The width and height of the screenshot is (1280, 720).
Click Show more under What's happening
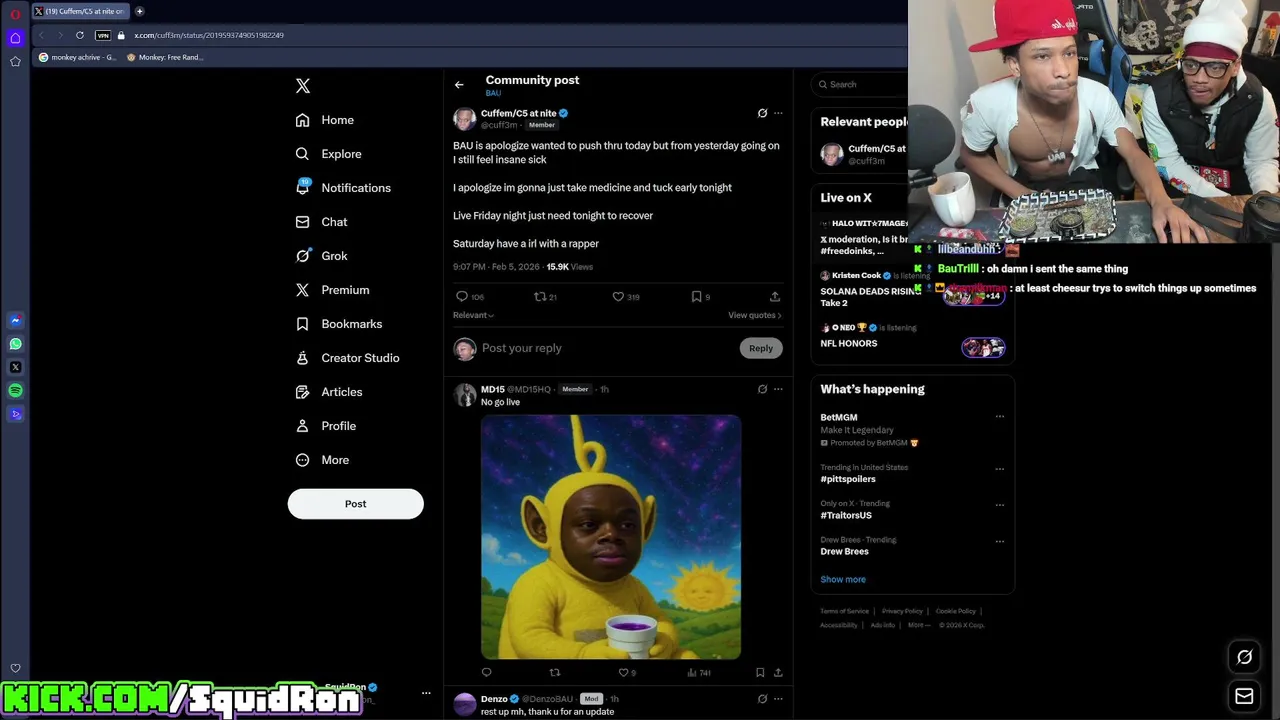tap(843, 579)
